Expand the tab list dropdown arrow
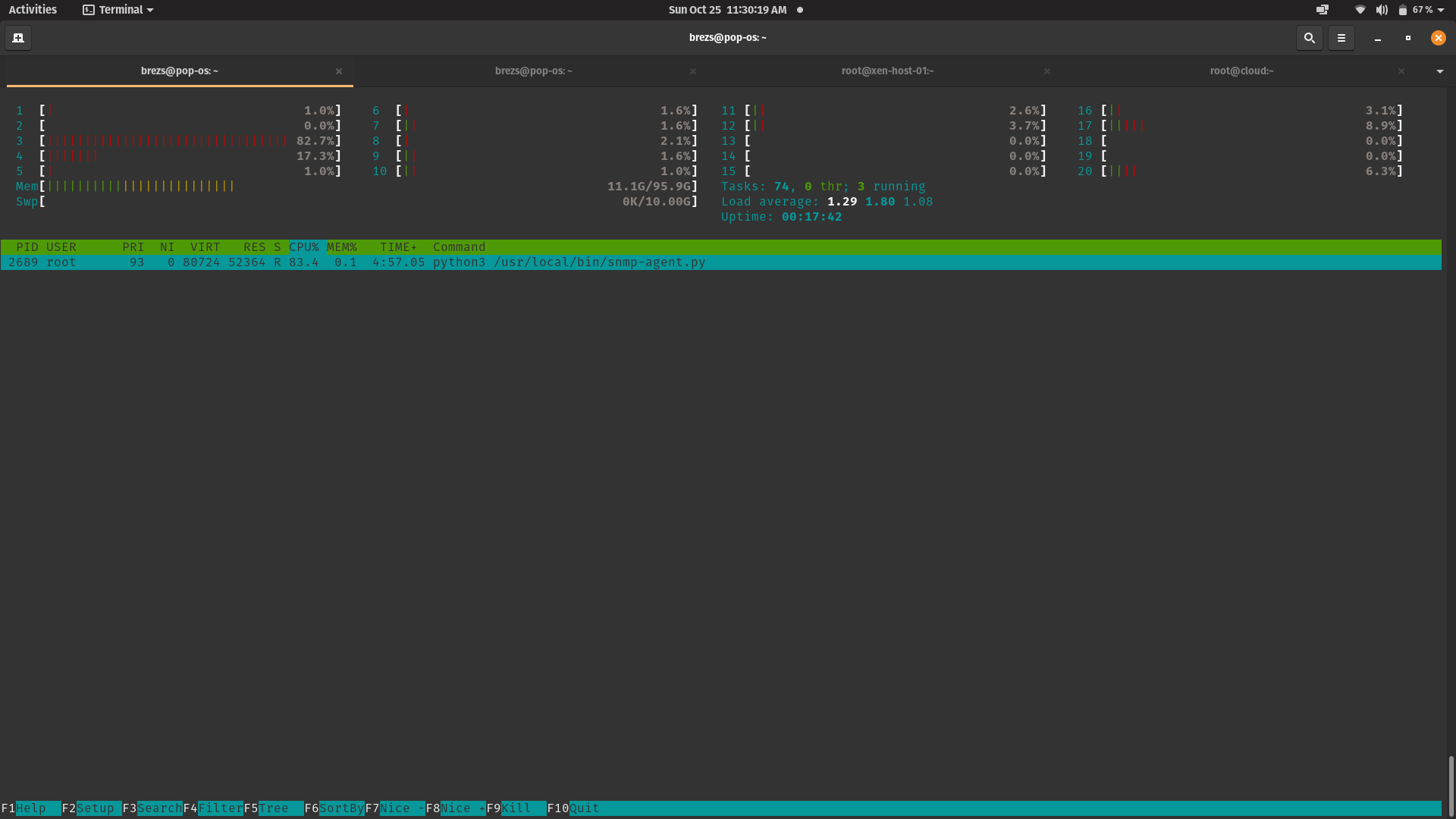 1439,71
